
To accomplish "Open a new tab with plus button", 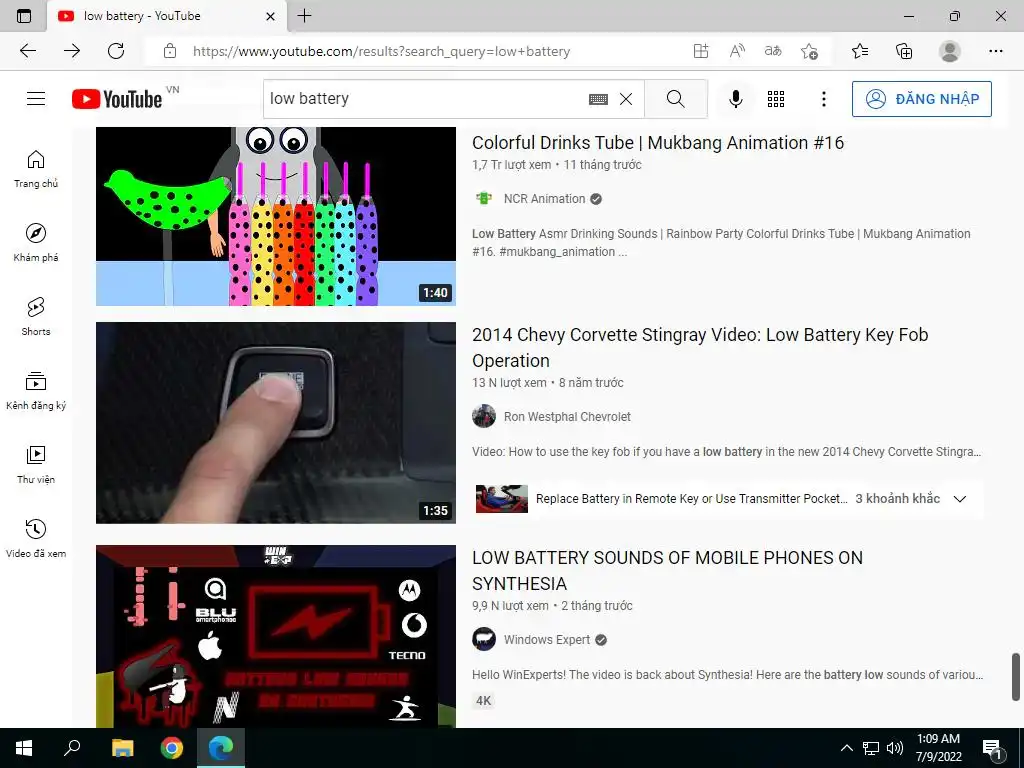I will pos(304,16).
